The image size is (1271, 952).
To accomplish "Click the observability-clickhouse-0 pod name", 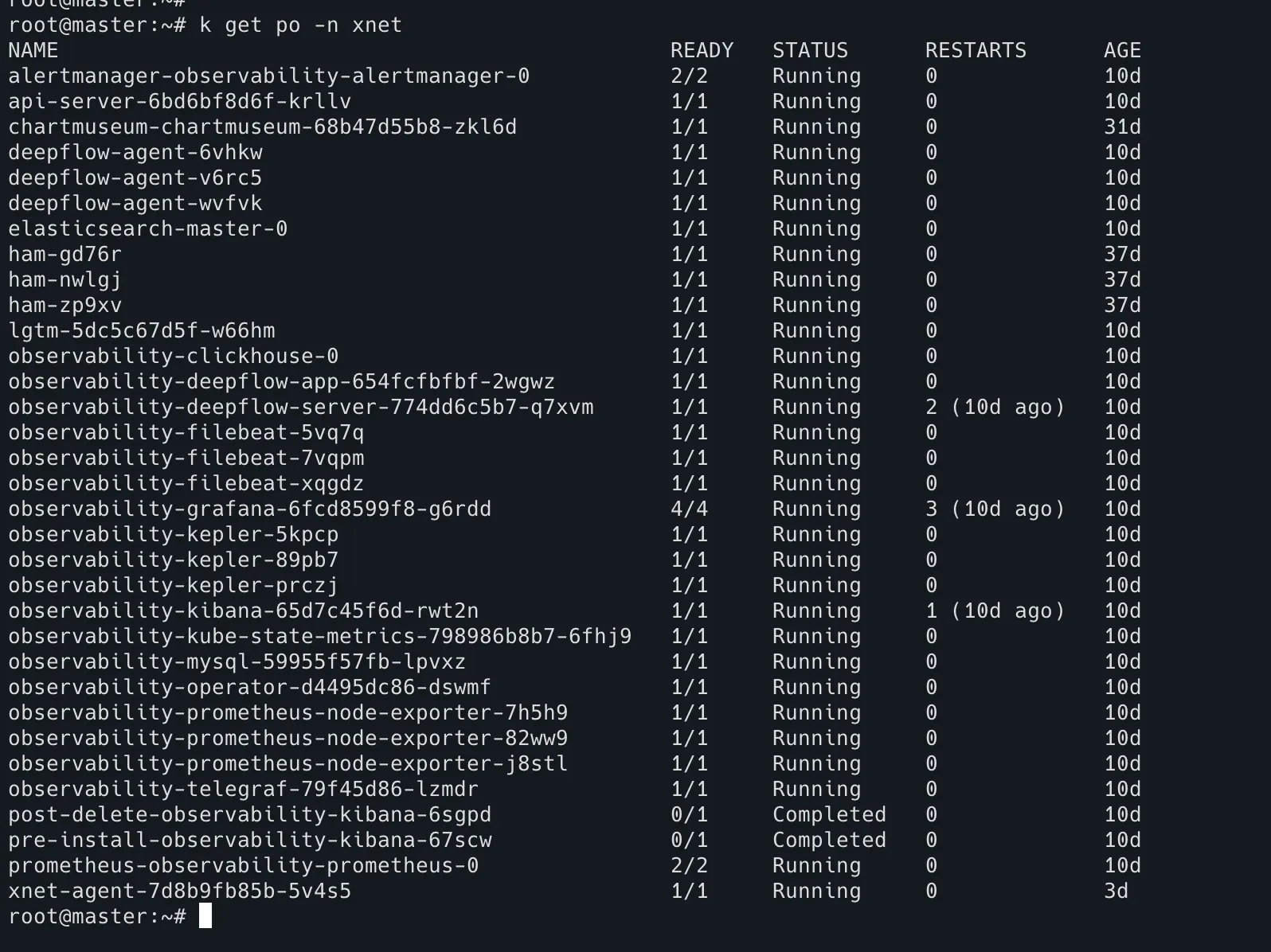I will [174, 356].
